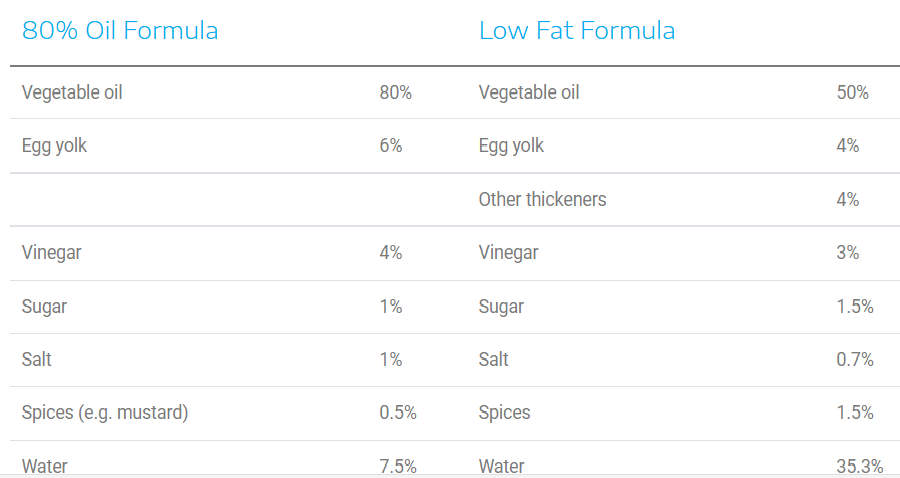Click the 1.5% sugar value
The height and width of the screenshot is (478, 900).
(x=855, y=306)
